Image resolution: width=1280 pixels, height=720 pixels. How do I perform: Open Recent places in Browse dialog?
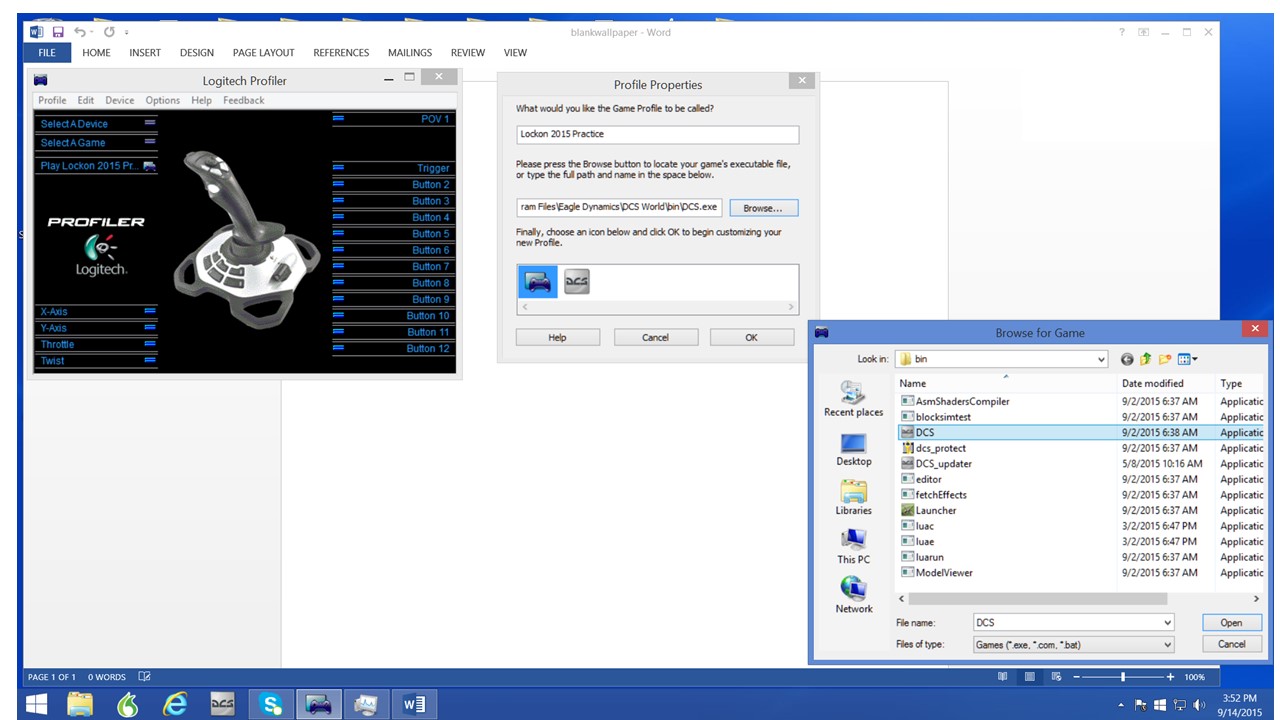pyautogui.click(x=853, y=399)
